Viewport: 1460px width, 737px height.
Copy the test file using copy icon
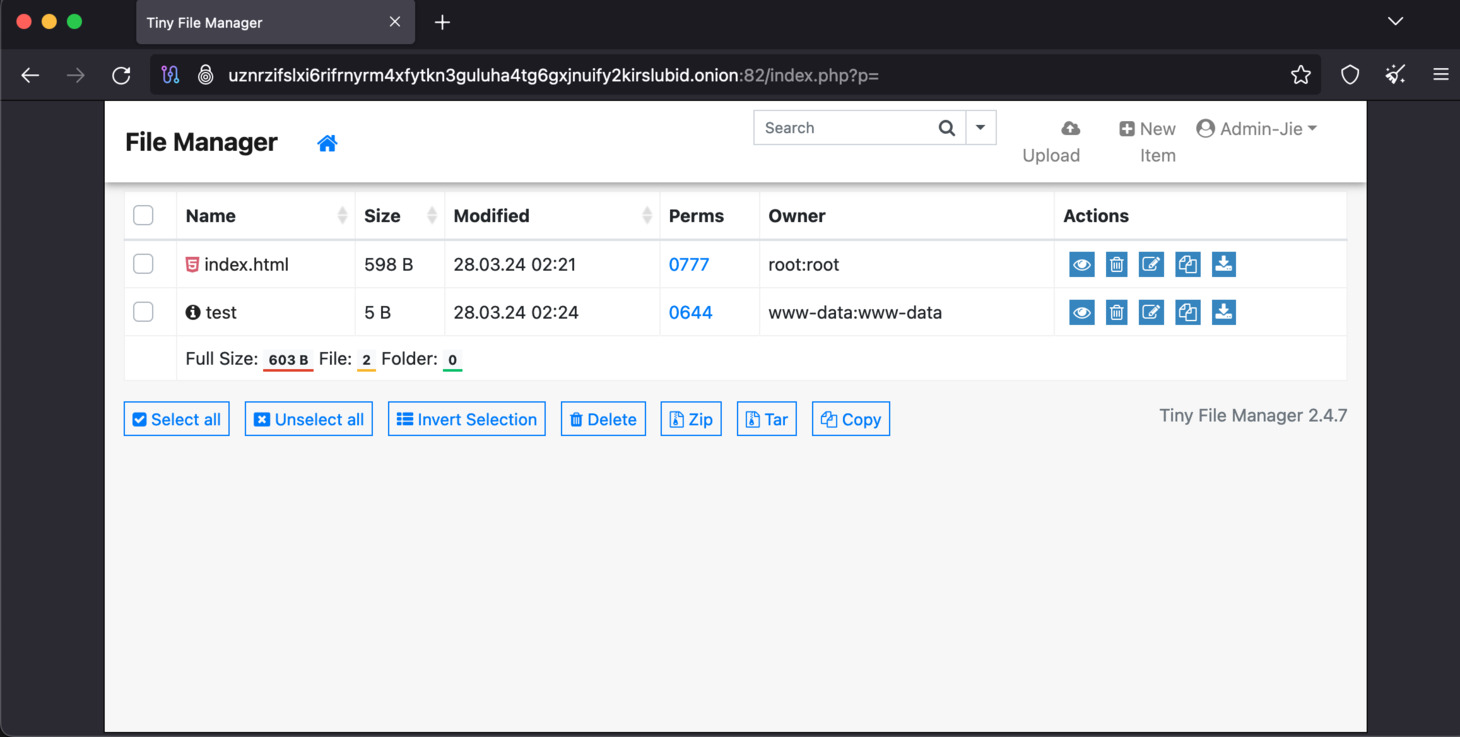(x=1187, y=312)
